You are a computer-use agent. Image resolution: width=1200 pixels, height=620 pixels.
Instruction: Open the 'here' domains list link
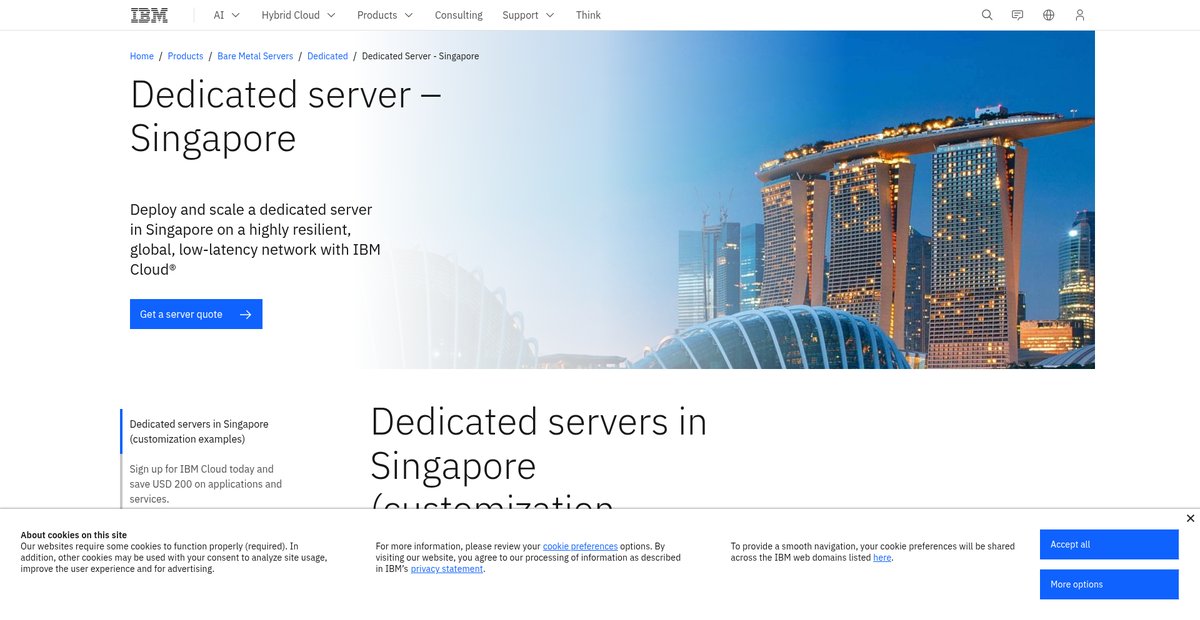pos(882,557)
